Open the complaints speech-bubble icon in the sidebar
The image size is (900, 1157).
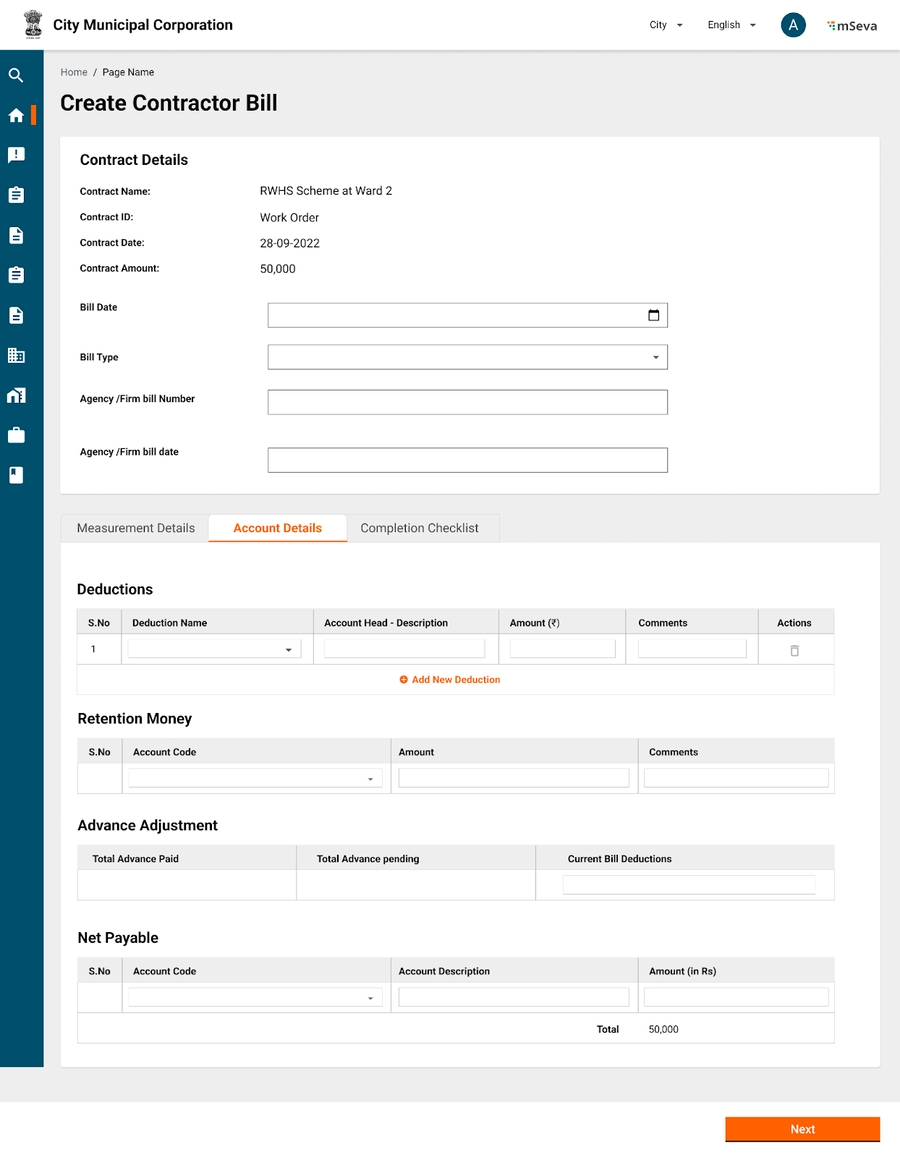click(16, 155)
